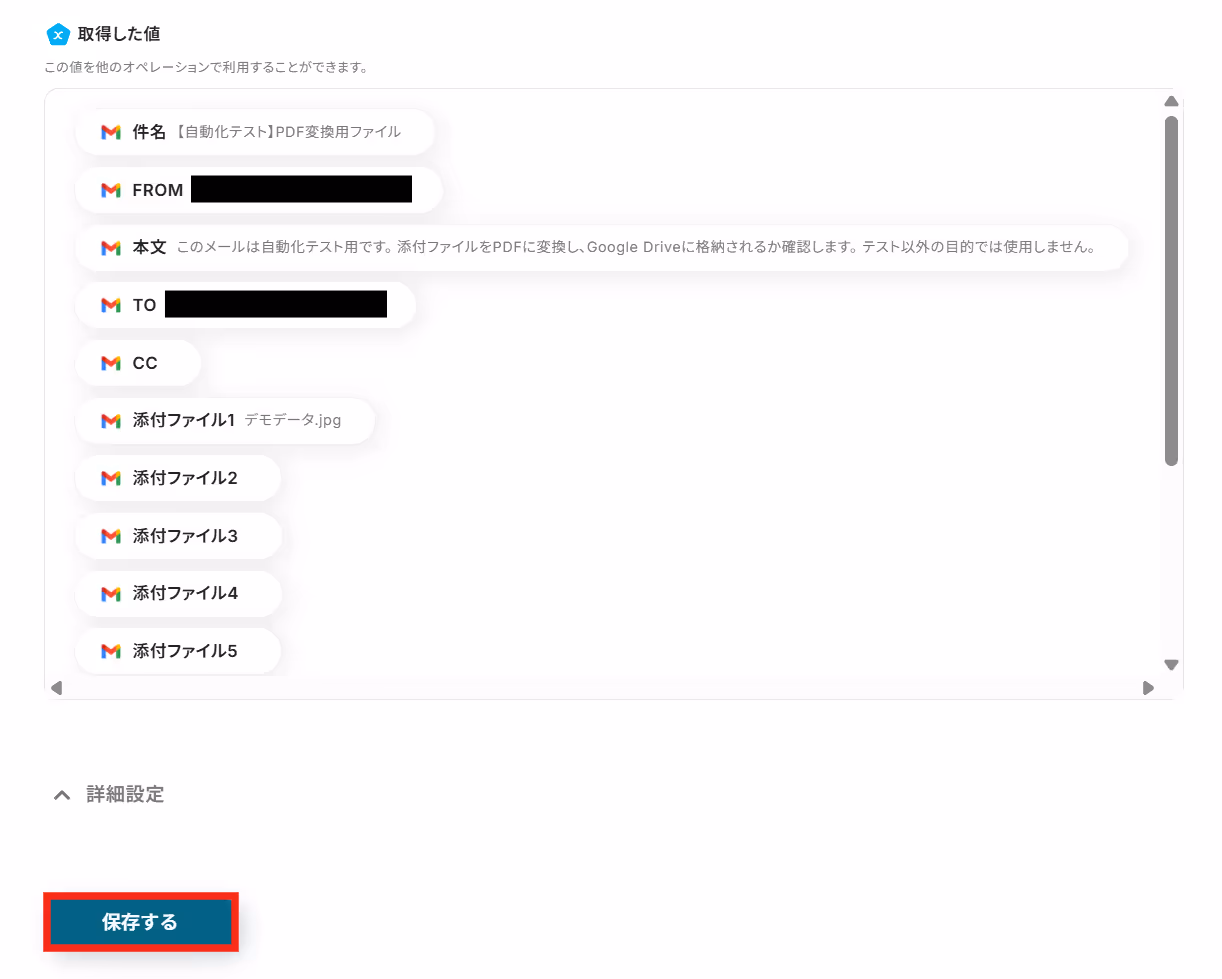Select the 添付ファイル5 chip
The image size is (1222, 979).
(178, 651)
